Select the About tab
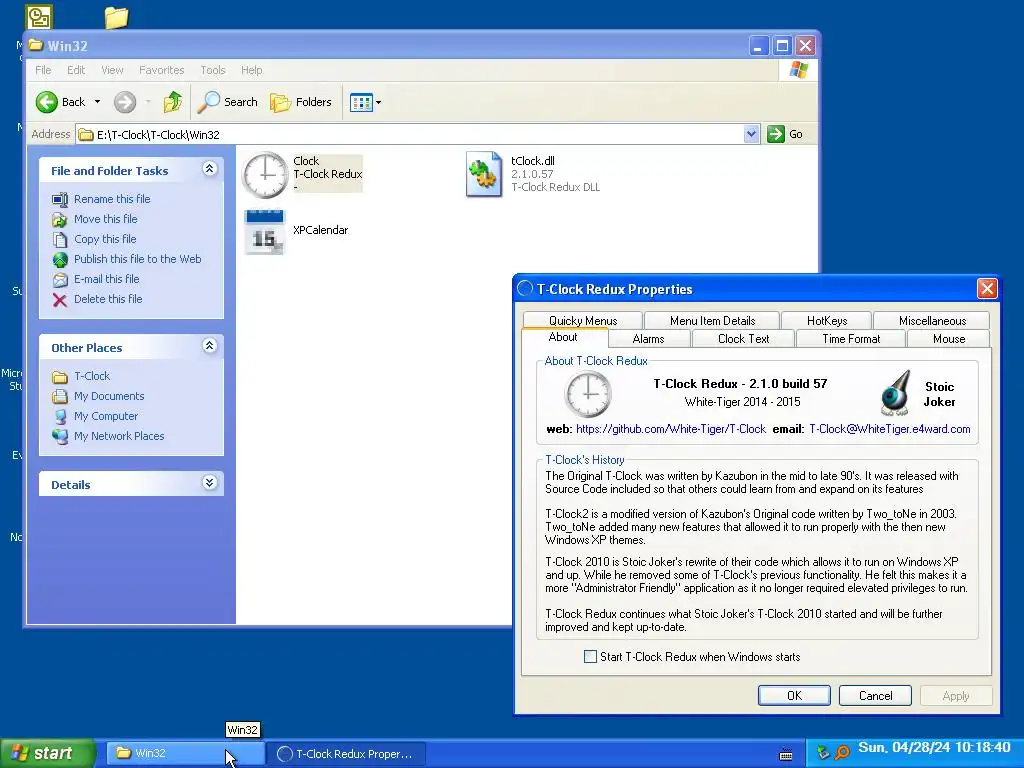Image resolution: width=1024 pixels, height=768 pixels. pos(563,337)
